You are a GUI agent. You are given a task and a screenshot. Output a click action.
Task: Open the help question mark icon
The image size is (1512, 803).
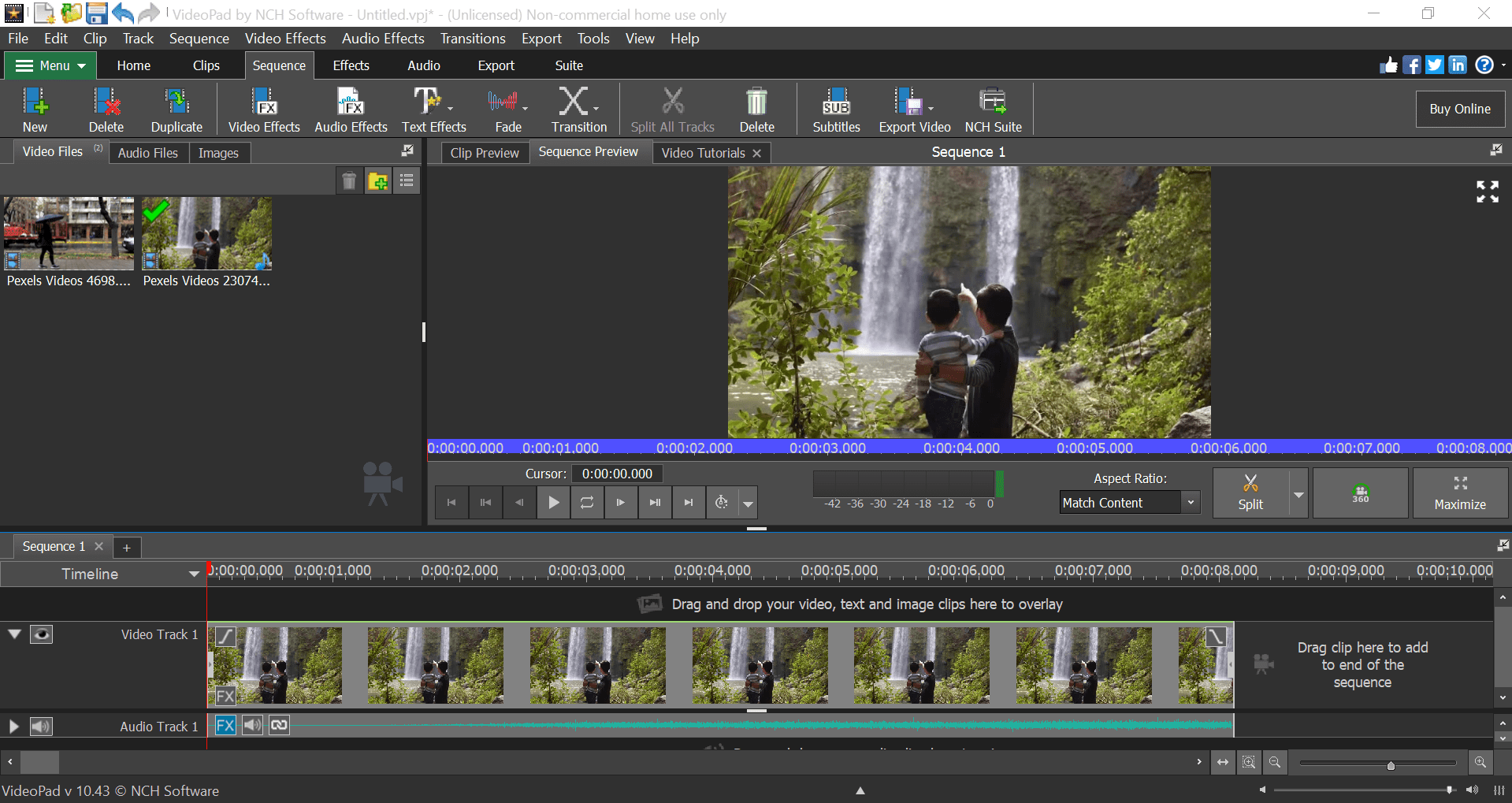[x=1484, y=65]
